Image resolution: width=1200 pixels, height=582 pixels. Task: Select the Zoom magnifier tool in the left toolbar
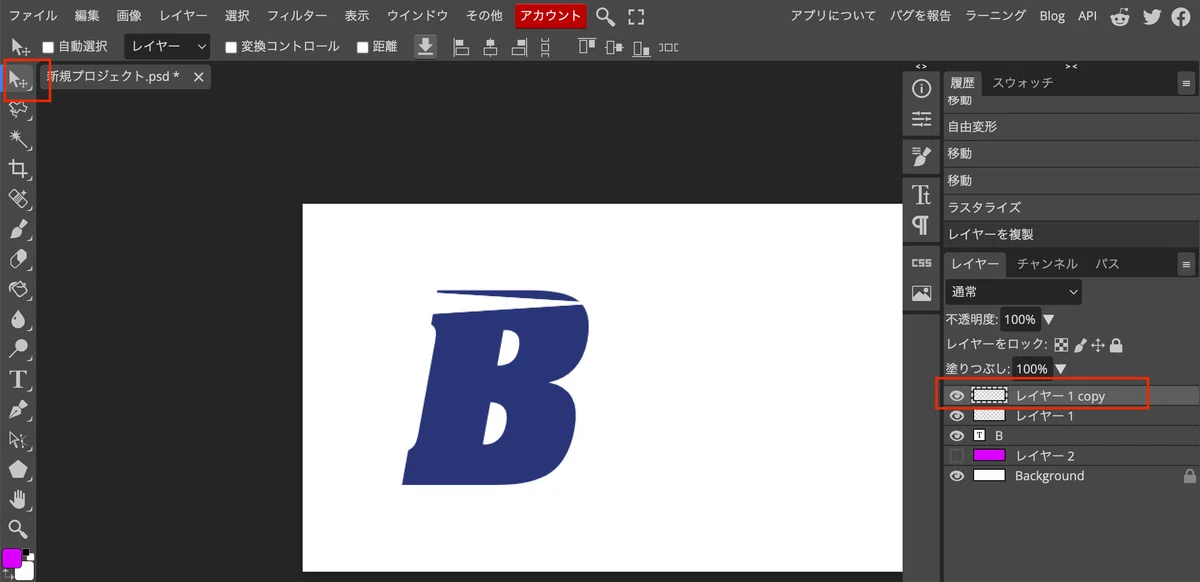click(x=17, y=529)
